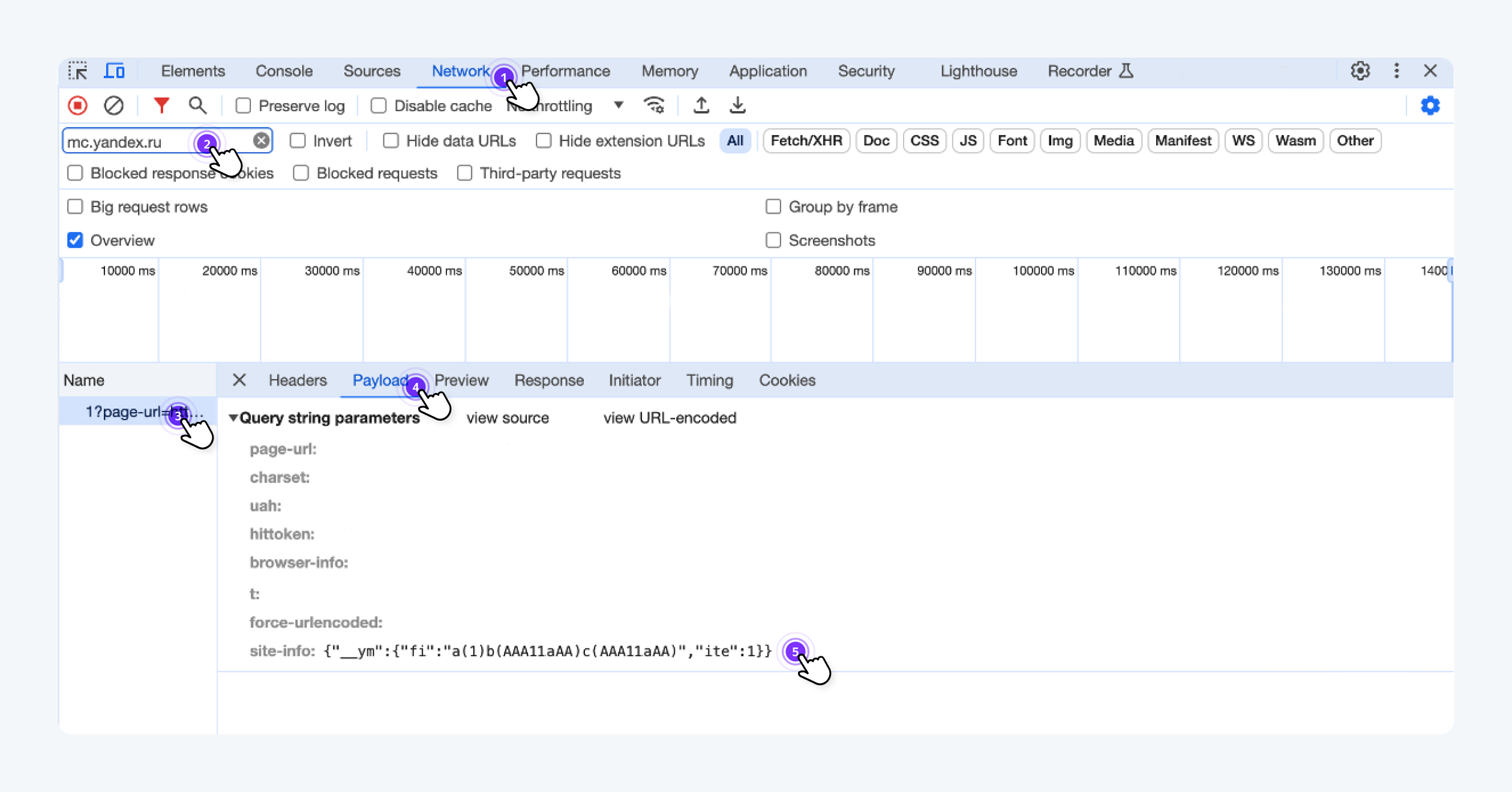This screenshot has width=1512, height=792.
Task: Open the throttling dropdown arrow
Action: click(x=619, y=105)
